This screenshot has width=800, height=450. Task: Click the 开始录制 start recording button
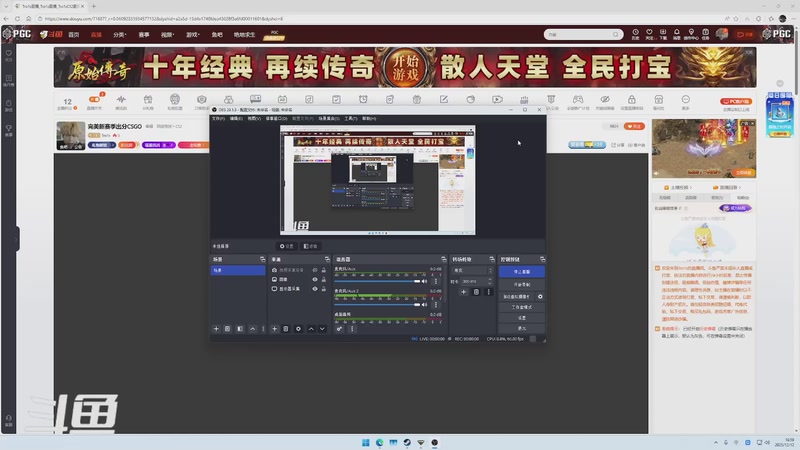[x=521, y=285]
